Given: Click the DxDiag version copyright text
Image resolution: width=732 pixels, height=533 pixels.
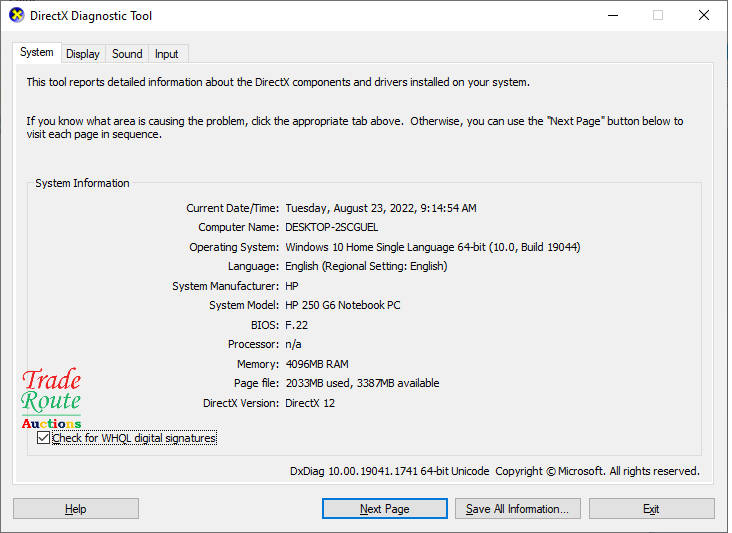Looking at the screenshot, I should (494, 471).
